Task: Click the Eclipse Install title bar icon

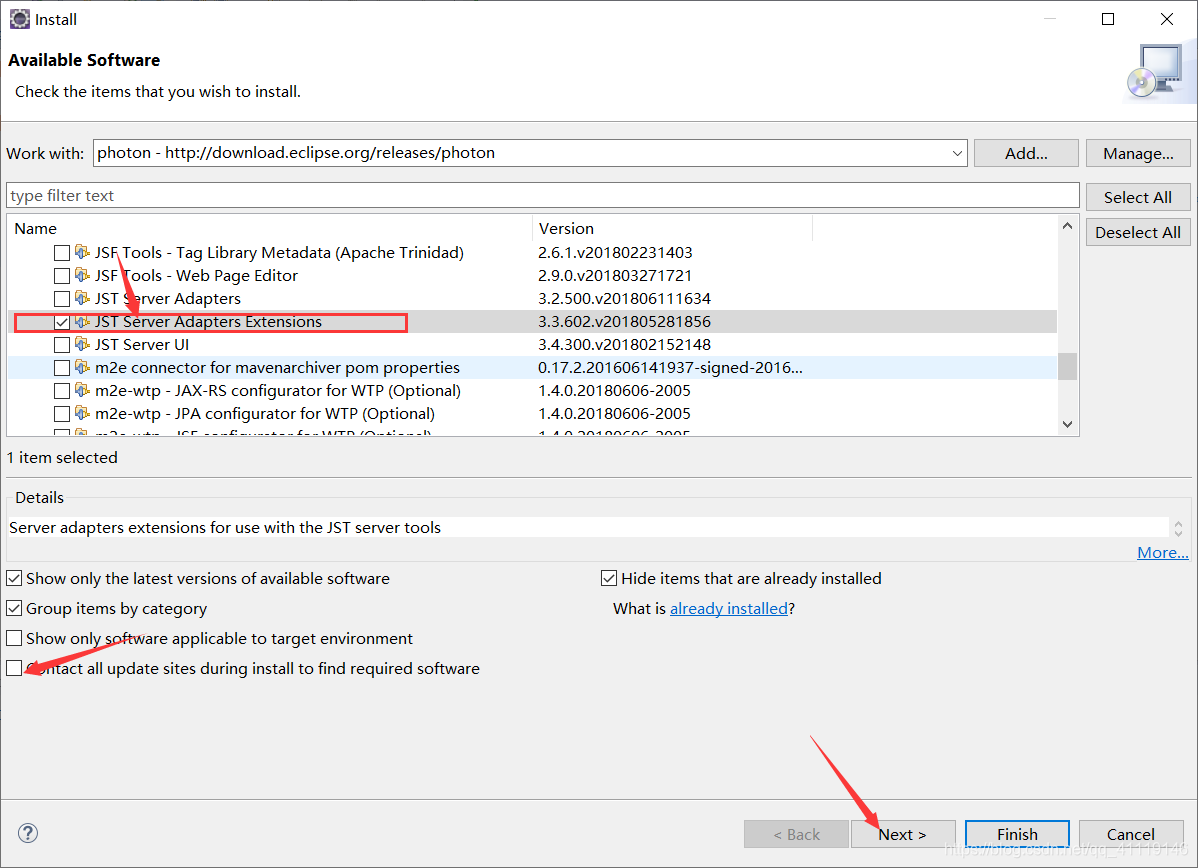Action: [x=19, y=19]
